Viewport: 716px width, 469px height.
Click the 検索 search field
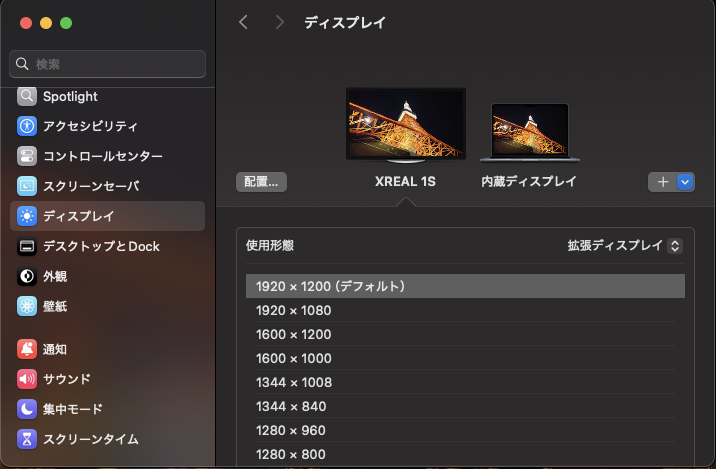[108, 64]
